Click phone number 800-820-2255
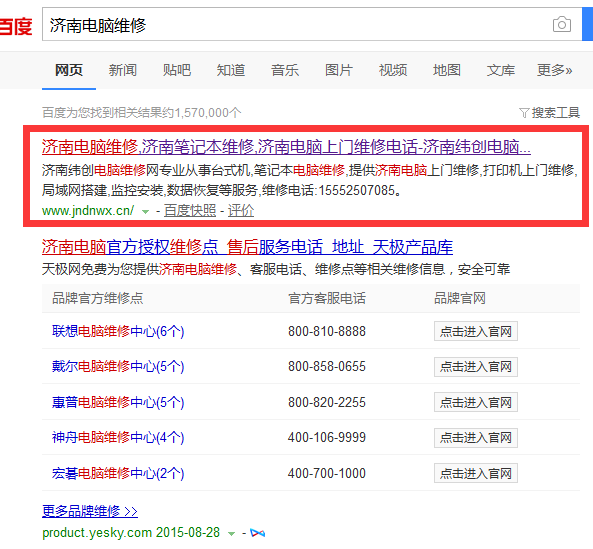Viewport: 593px width, 549px height. 327,402
